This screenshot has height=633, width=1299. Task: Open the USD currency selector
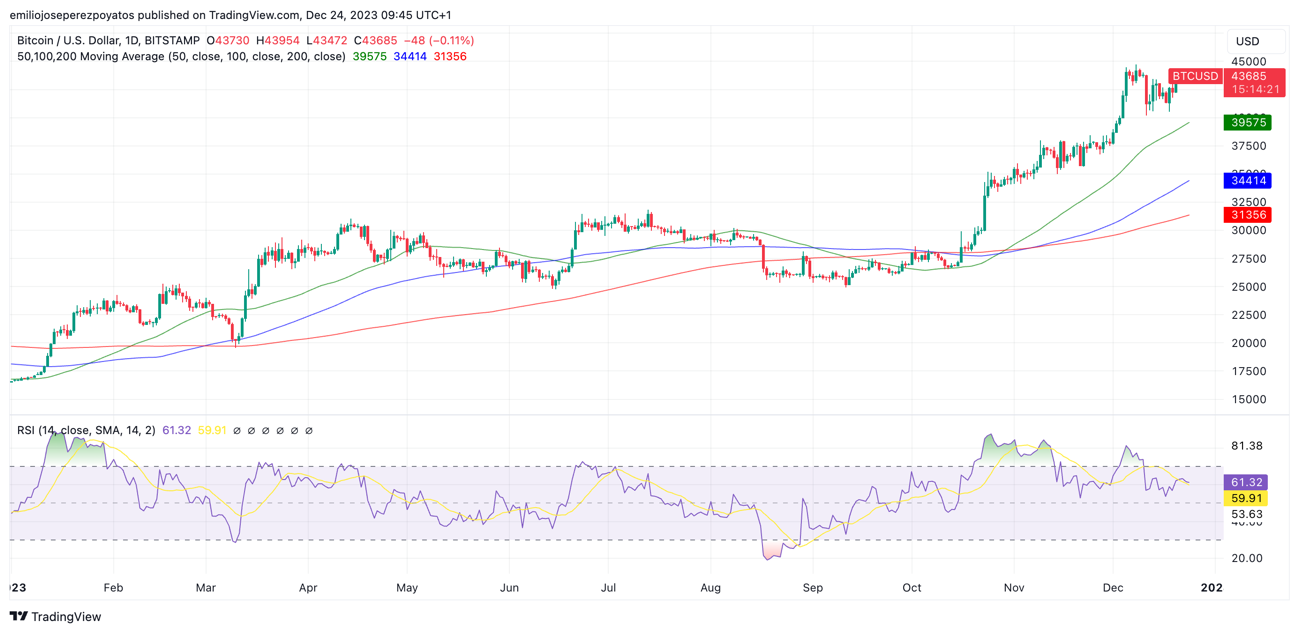(x=1247, y=41)
